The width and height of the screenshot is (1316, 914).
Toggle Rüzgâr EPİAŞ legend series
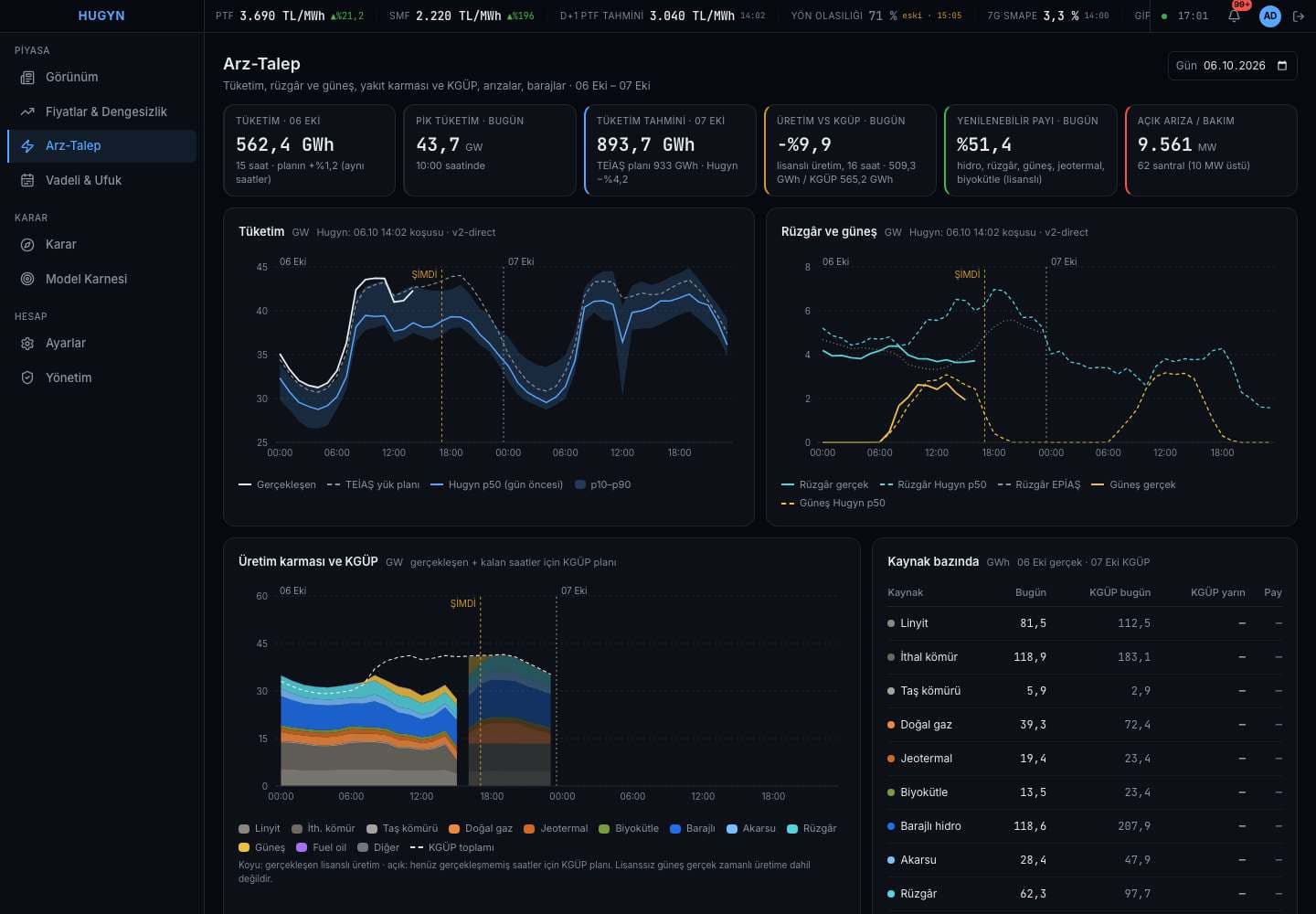pos(1038,485)
